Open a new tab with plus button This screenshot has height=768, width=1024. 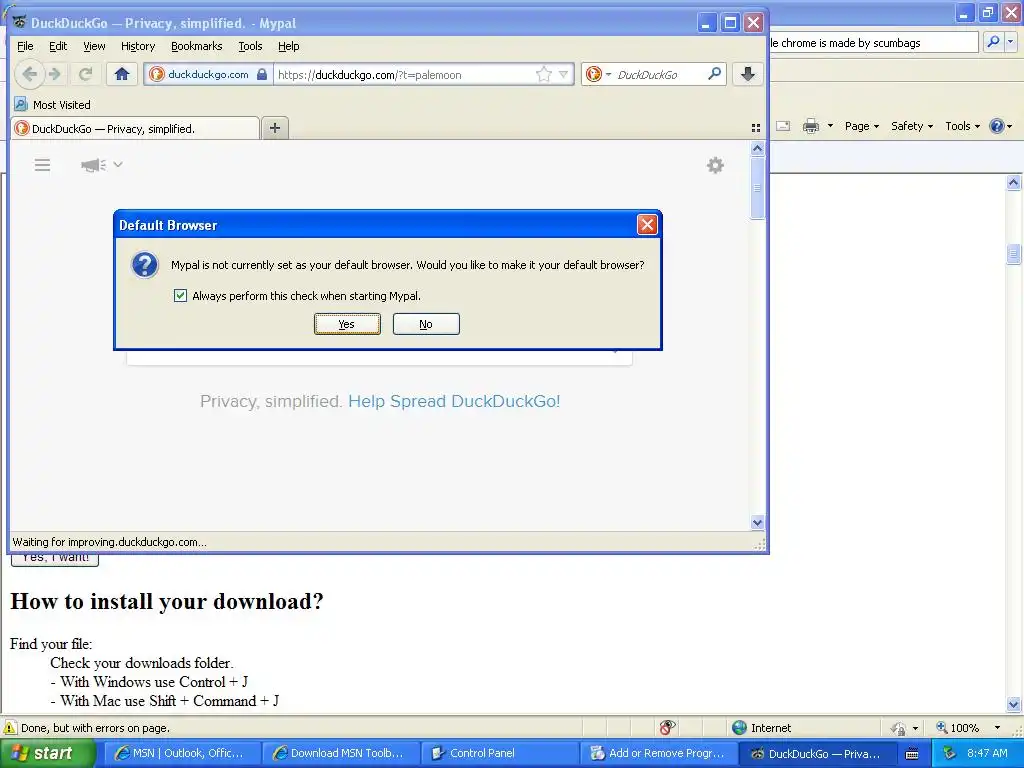275,128
